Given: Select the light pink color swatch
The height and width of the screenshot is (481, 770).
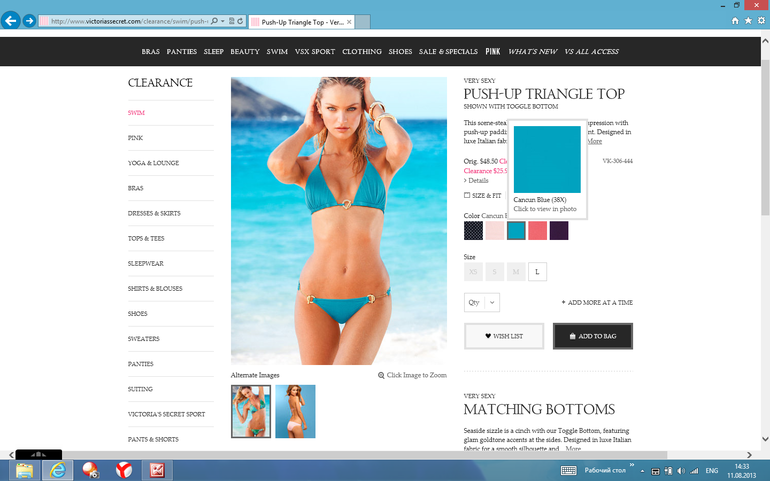Looking at the screenshot, I should click(x=495, y=230).
